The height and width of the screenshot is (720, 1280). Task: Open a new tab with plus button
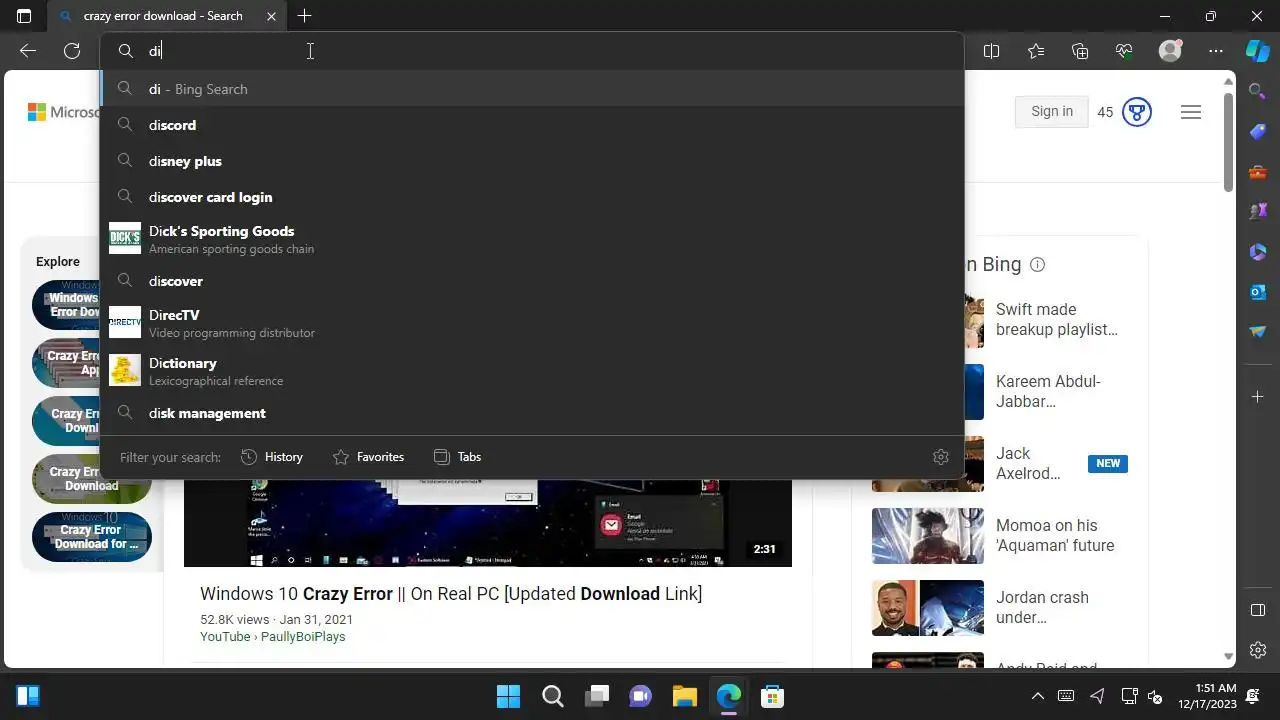click(304, 16)
